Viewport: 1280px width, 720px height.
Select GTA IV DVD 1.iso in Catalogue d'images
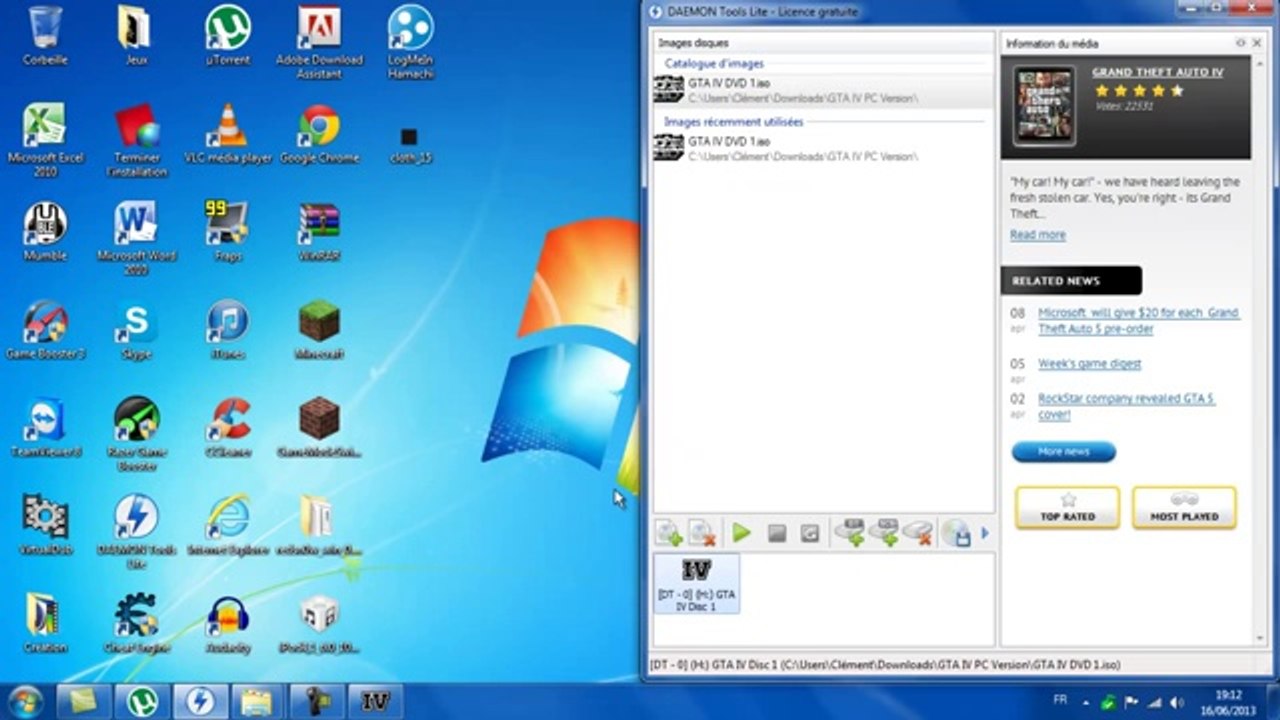(822, 90)
